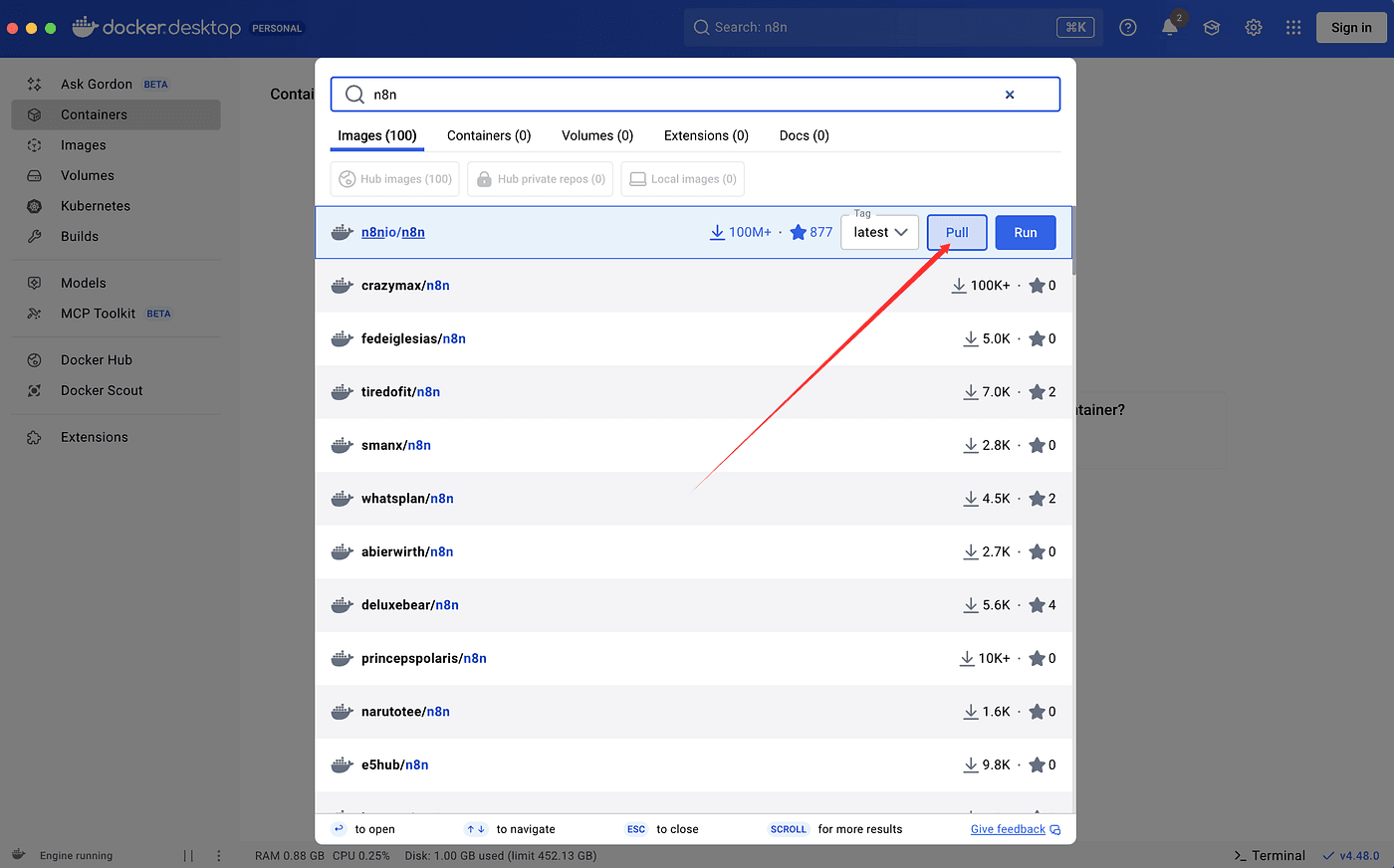Toggle the Local images filter

click(x=683, y=179)
